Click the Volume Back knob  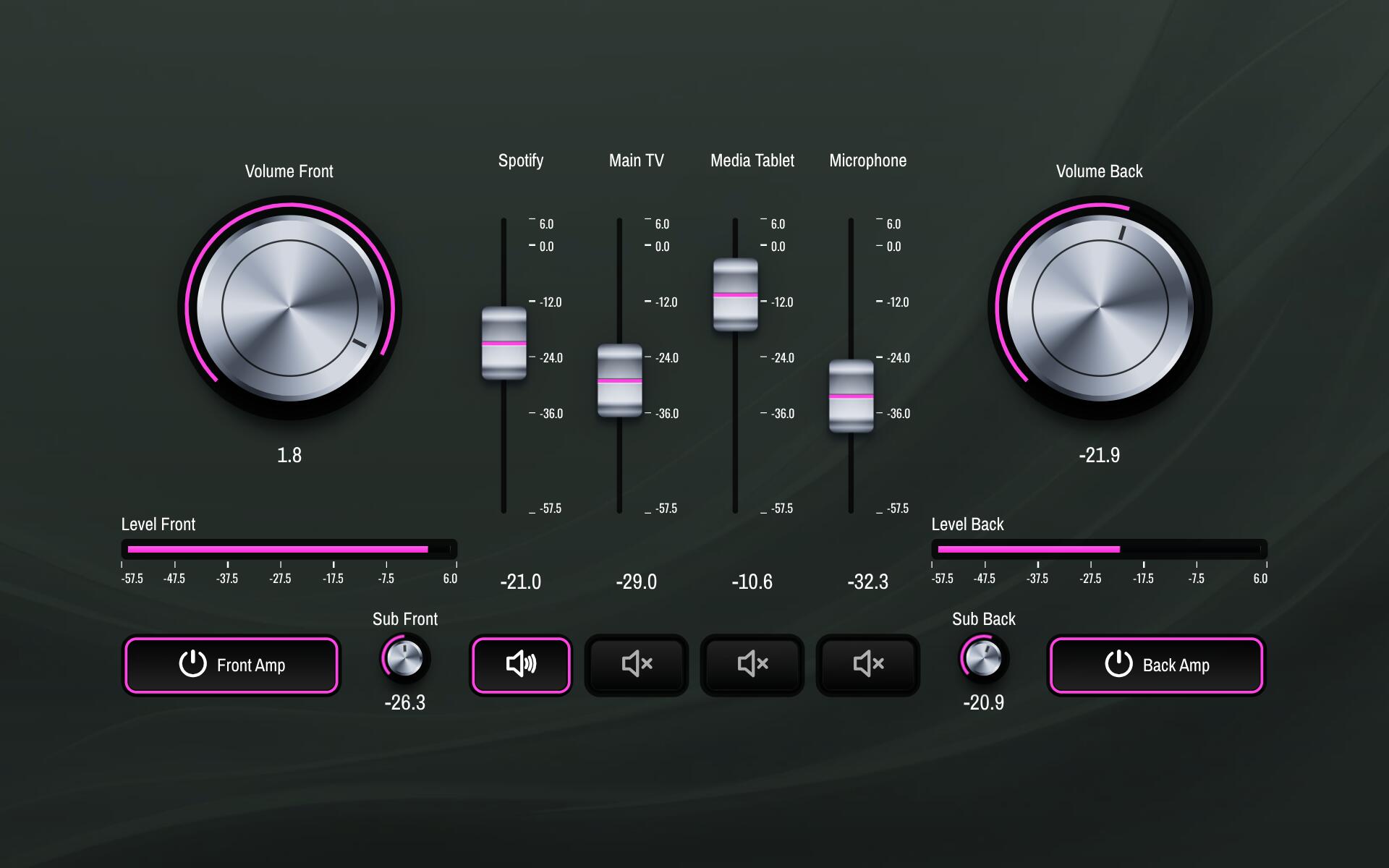pyautogui.click(x=1100, y=308)
